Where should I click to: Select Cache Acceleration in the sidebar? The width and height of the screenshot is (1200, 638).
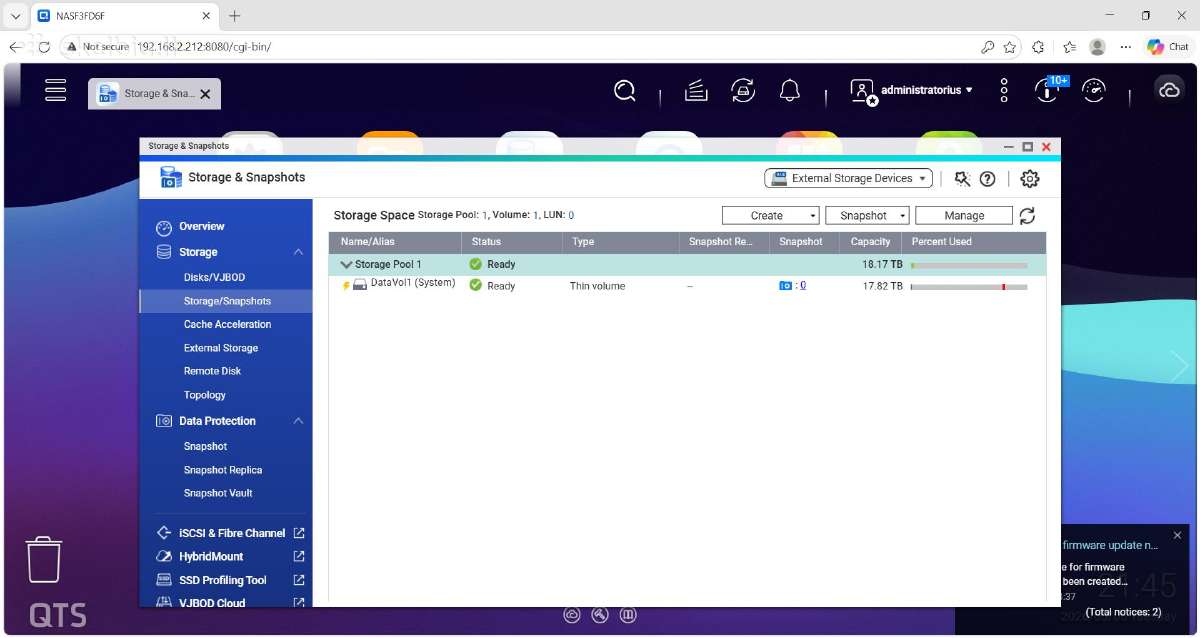(x=226, y=324)
